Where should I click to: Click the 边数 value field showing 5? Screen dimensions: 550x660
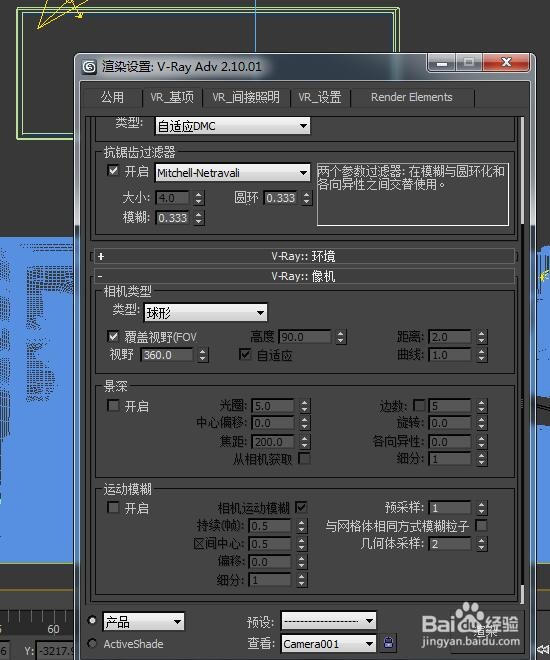coord(450,406)
